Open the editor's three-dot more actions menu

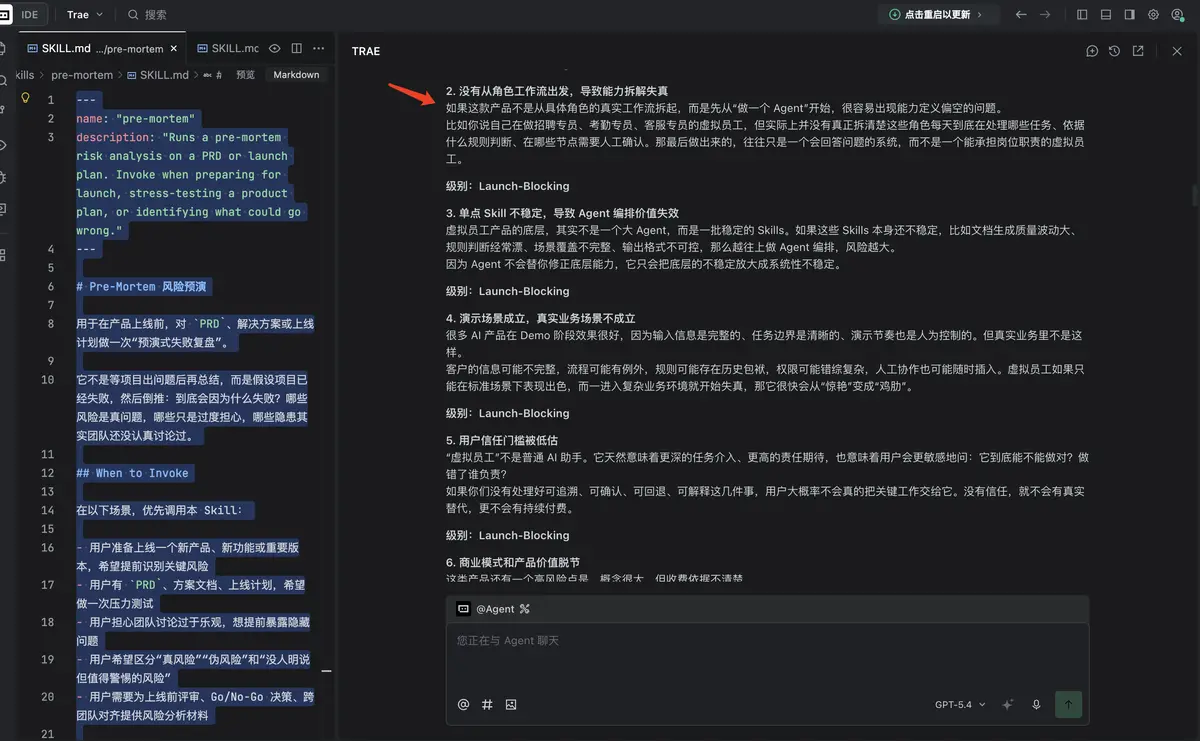pyautogui.click(x=319, y=48)
